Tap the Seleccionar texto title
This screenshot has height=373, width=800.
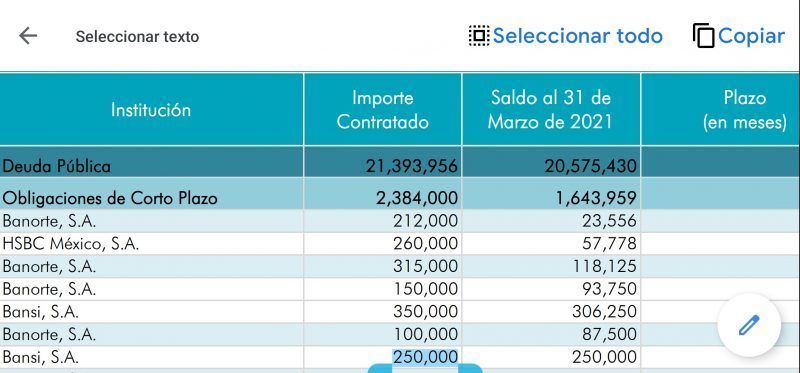click(x=137, y=37)
